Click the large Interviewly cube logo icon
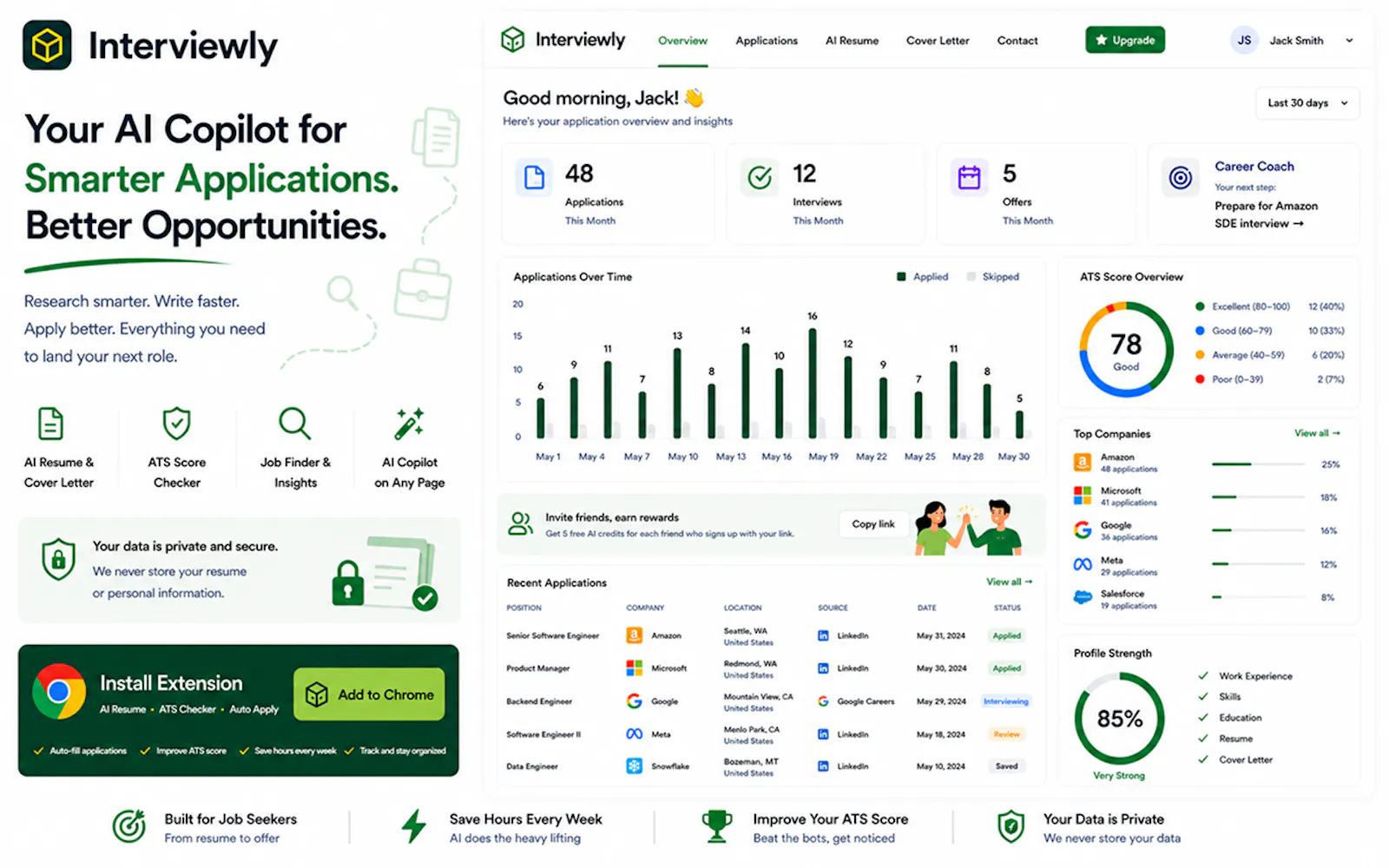 point(47,45)
